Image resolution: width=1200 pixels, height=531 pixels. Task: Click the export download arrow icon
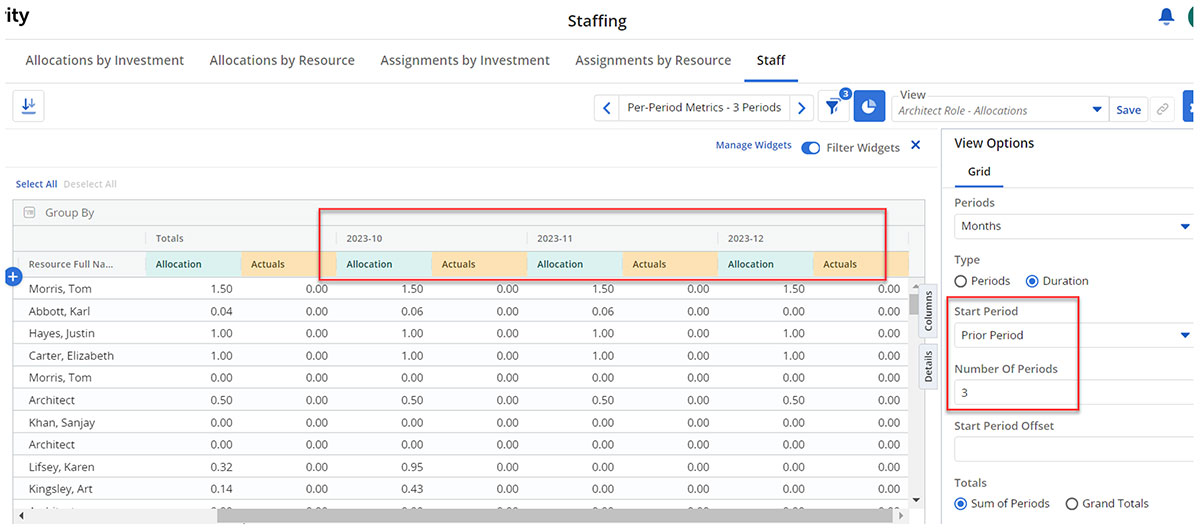(28, 106)
